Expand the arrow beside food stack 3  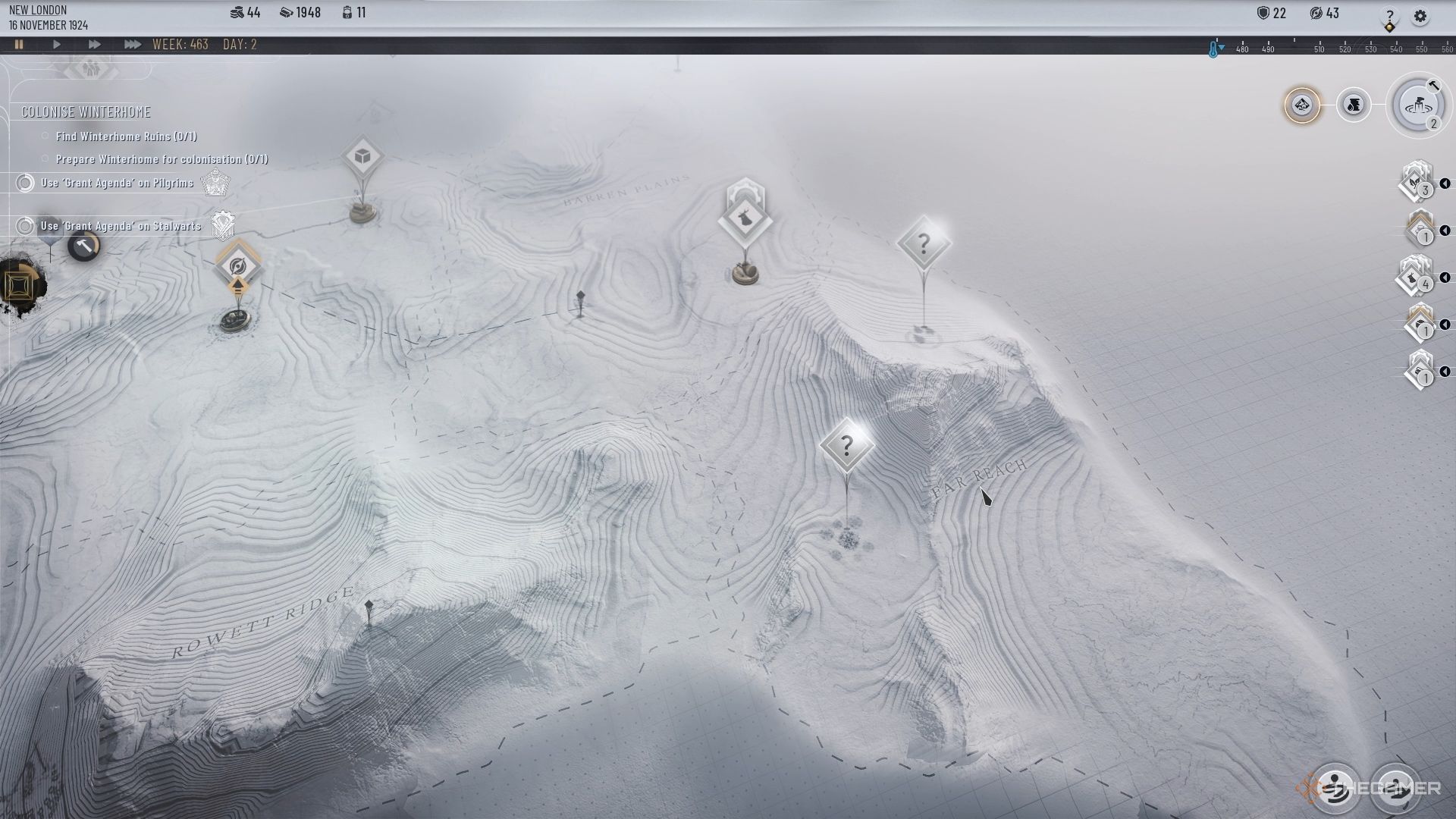click(x=1445, y=184)
